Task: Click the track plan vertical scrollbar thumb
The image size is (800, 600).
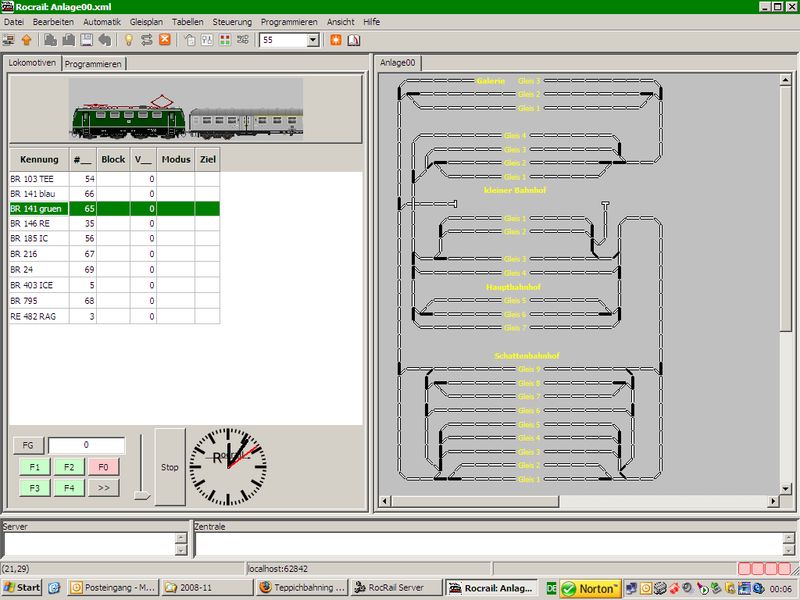Action: point(786,208)
